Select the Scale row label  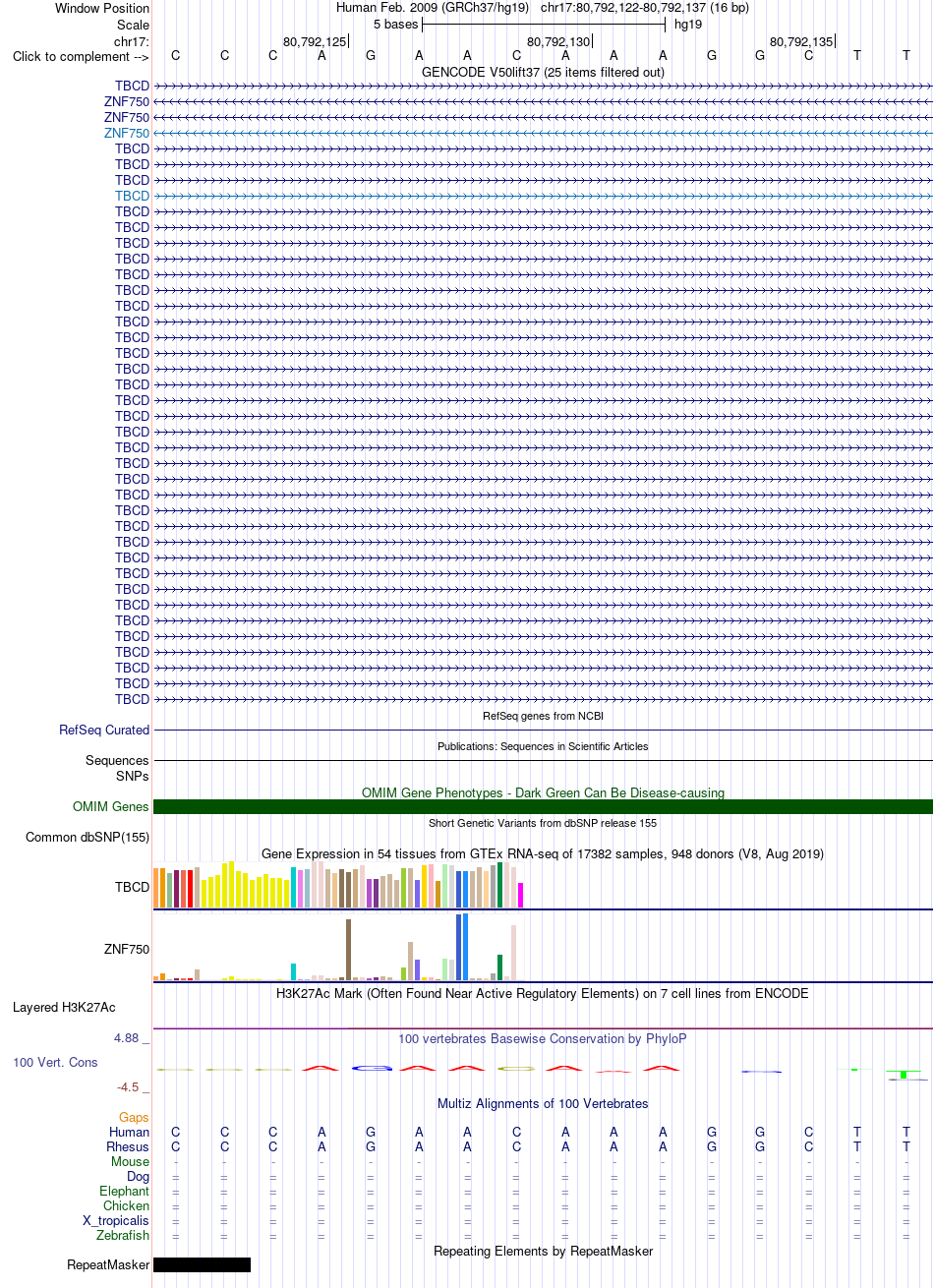[133, 25]
